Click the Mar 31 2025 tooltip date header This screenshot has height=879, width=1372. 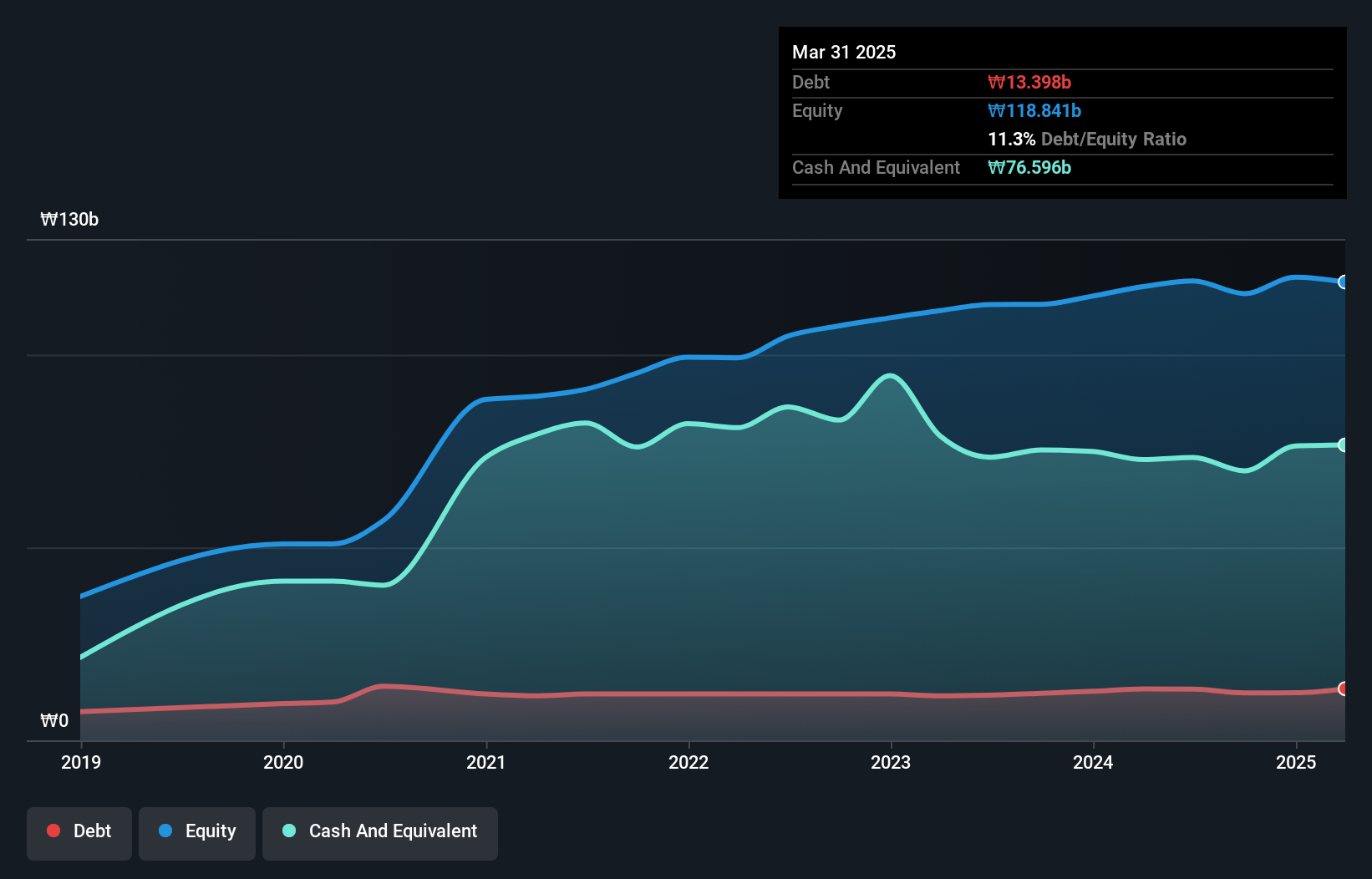(x=844, y=52)
